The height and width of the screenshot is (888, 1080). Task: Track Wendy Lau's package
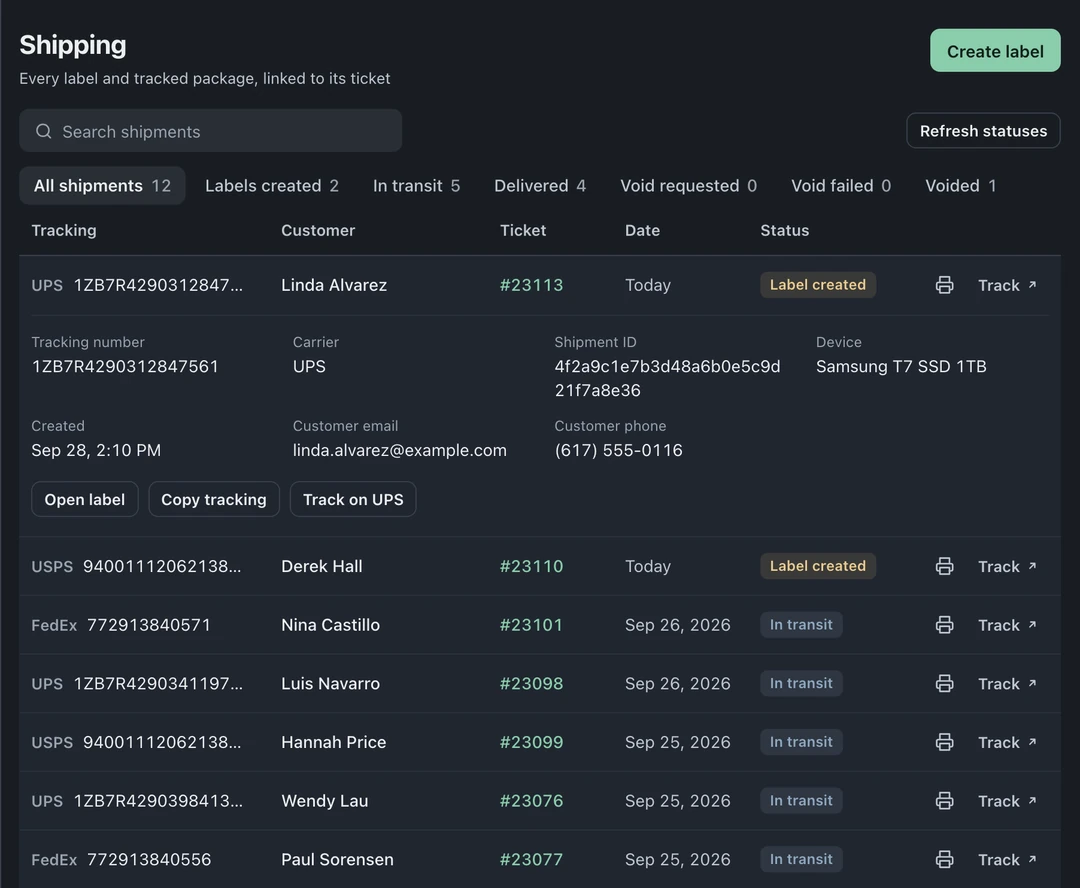point(1007,801)
